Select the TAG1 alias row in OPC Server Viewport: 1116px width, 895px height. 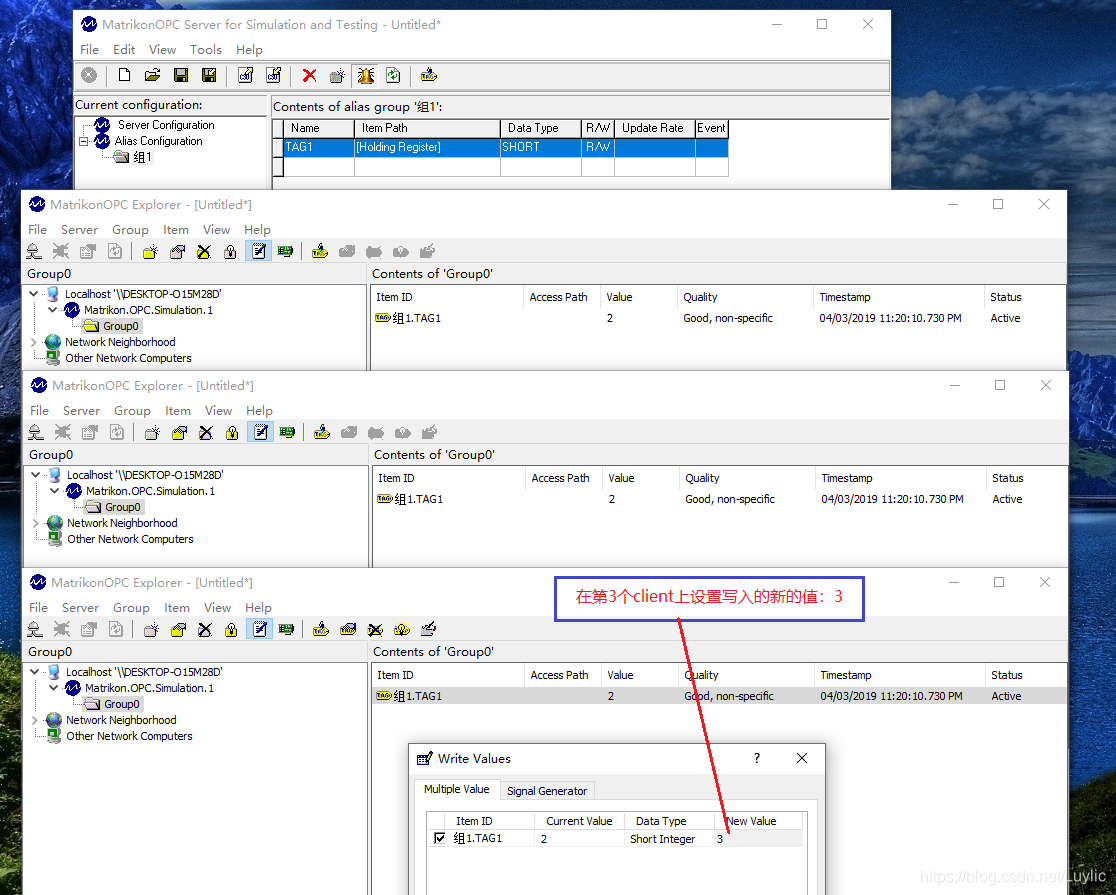tap(500, 147)
